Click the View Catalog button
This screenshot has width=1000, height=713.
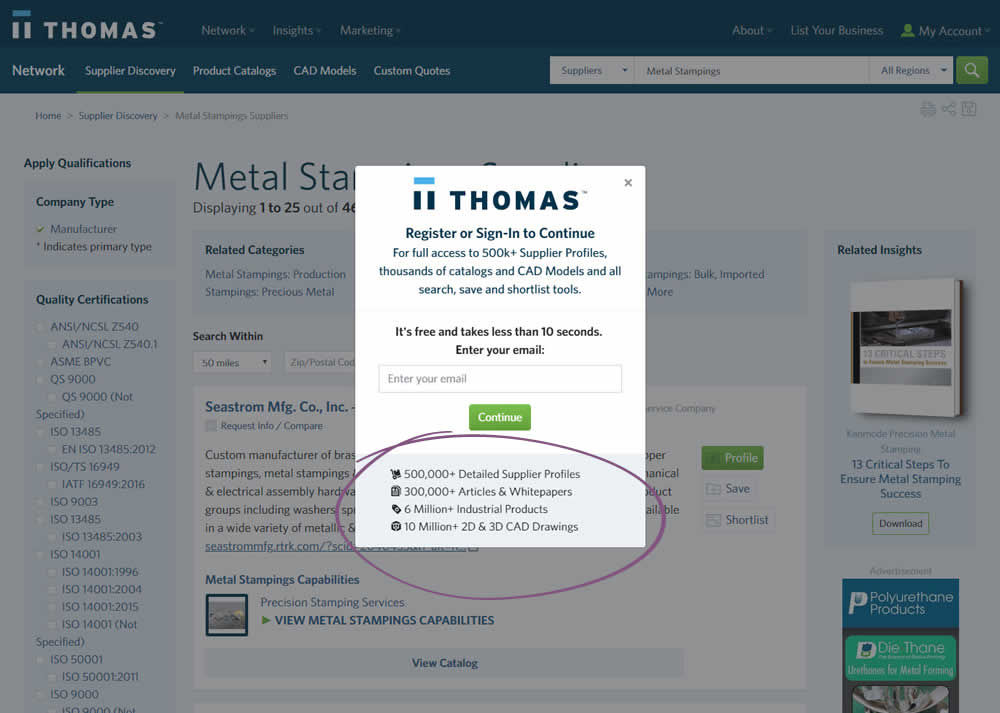444,662
